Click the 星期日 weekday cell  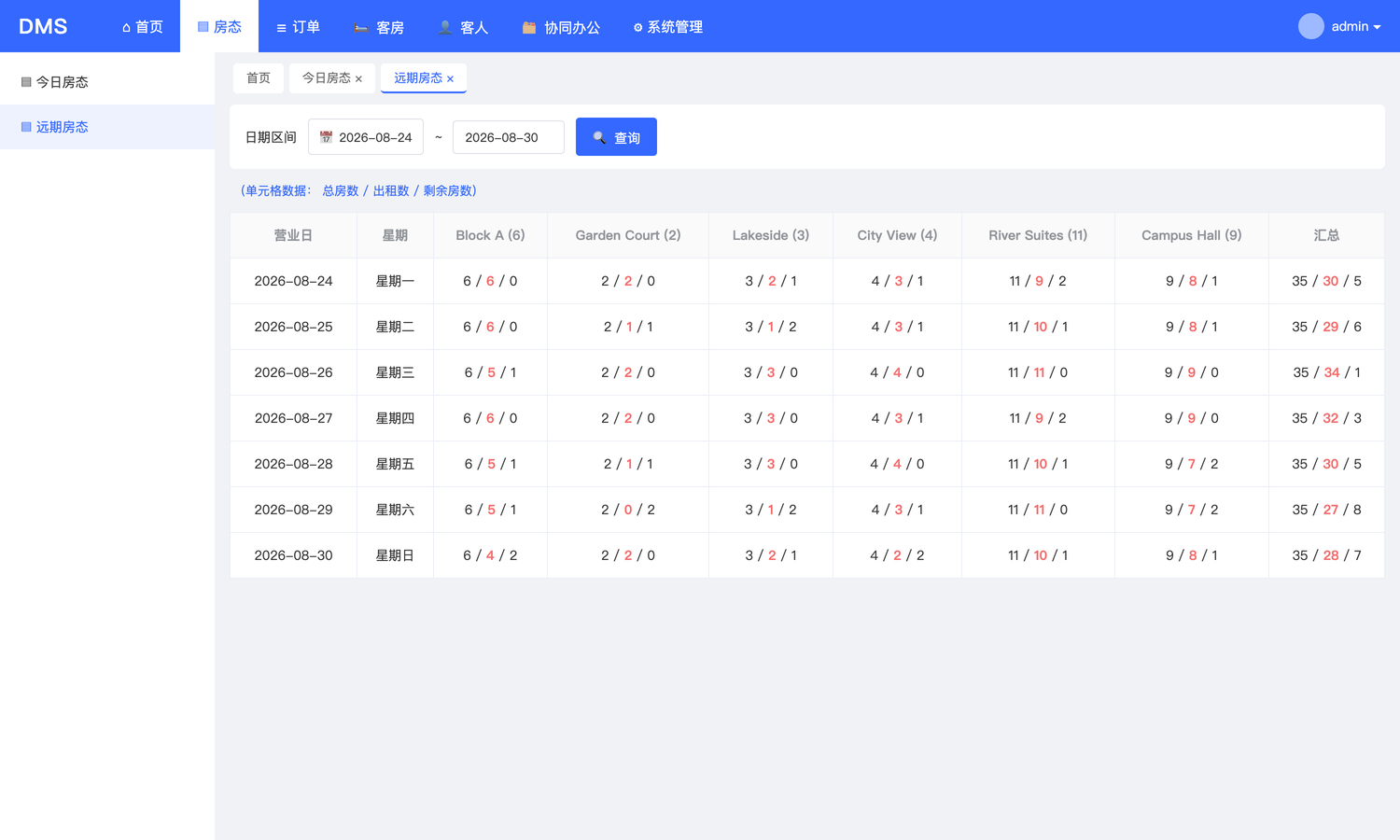[x=395, y=555]
